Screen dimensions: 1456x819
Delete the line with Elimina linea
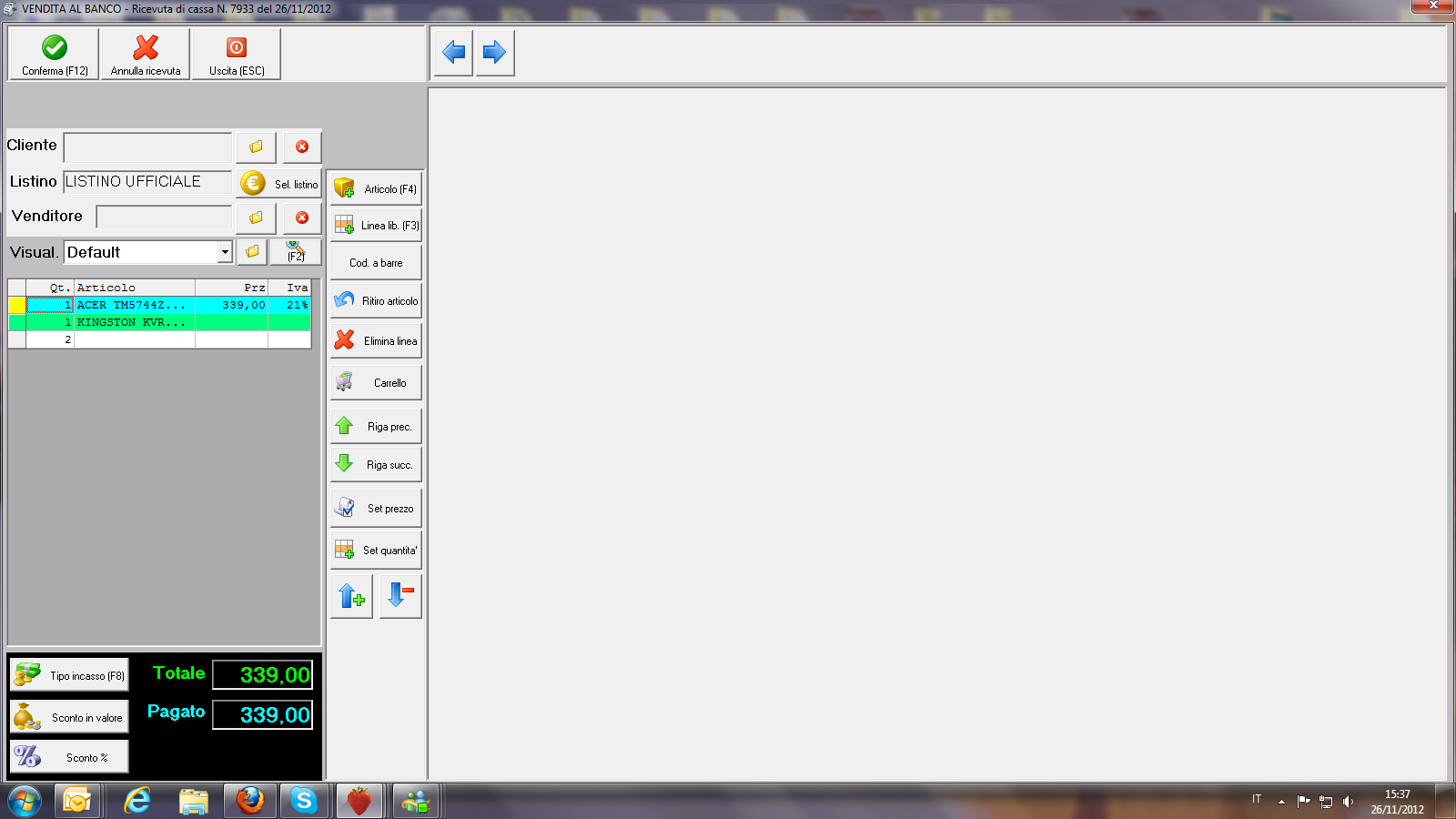click(x=376, y=340)
